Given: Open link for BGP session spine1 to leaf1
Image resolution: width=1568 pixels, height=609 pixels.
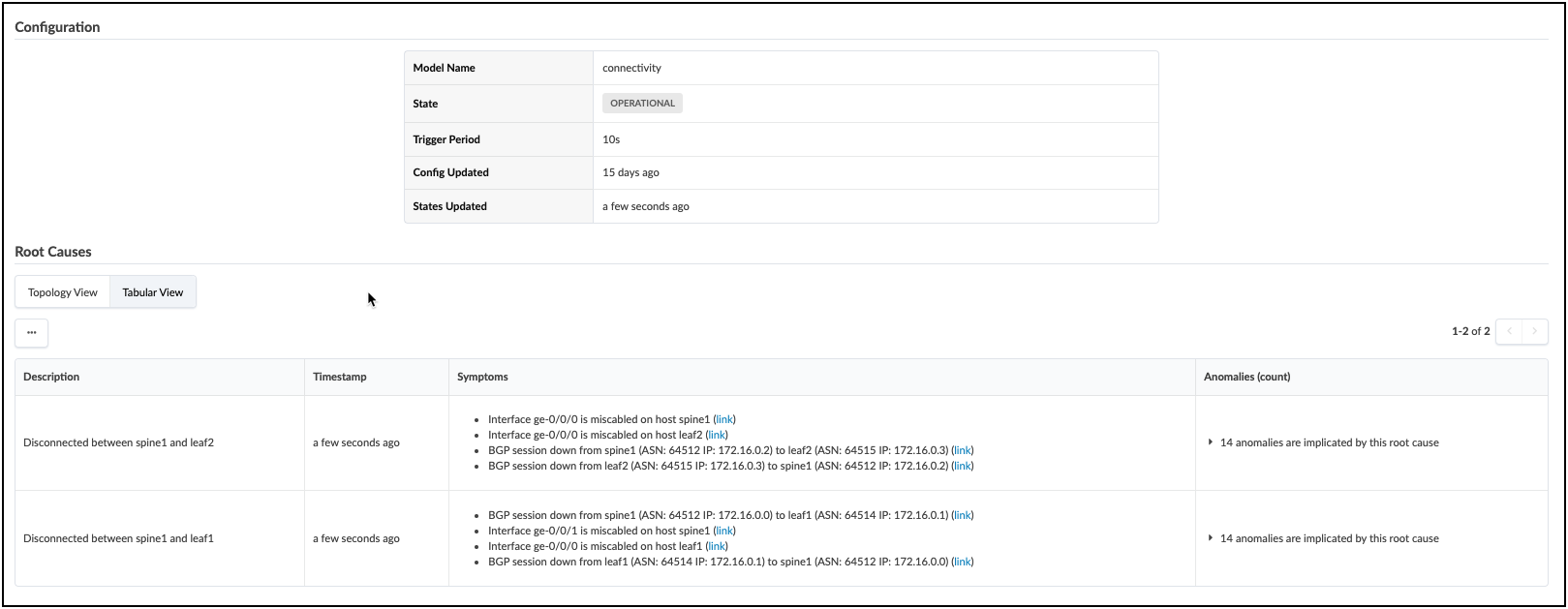Looking at the screenshot, I should [x=963, y=515].
